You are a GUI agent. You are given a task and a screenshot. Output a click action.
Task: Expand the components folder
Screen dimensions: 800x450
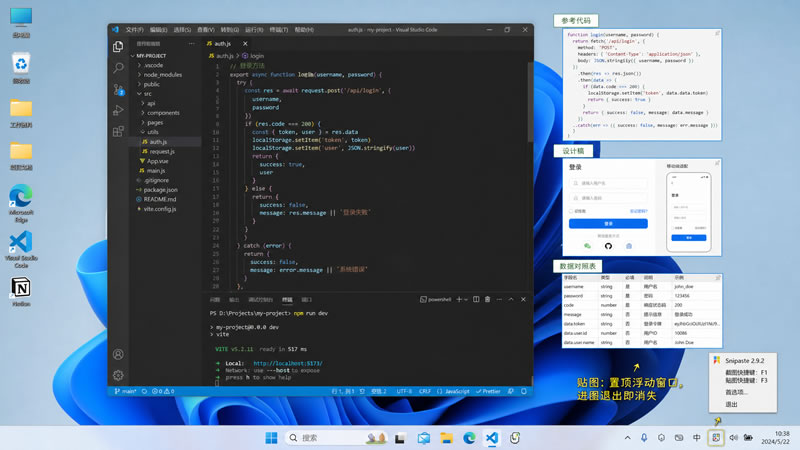tap(163, 113)
